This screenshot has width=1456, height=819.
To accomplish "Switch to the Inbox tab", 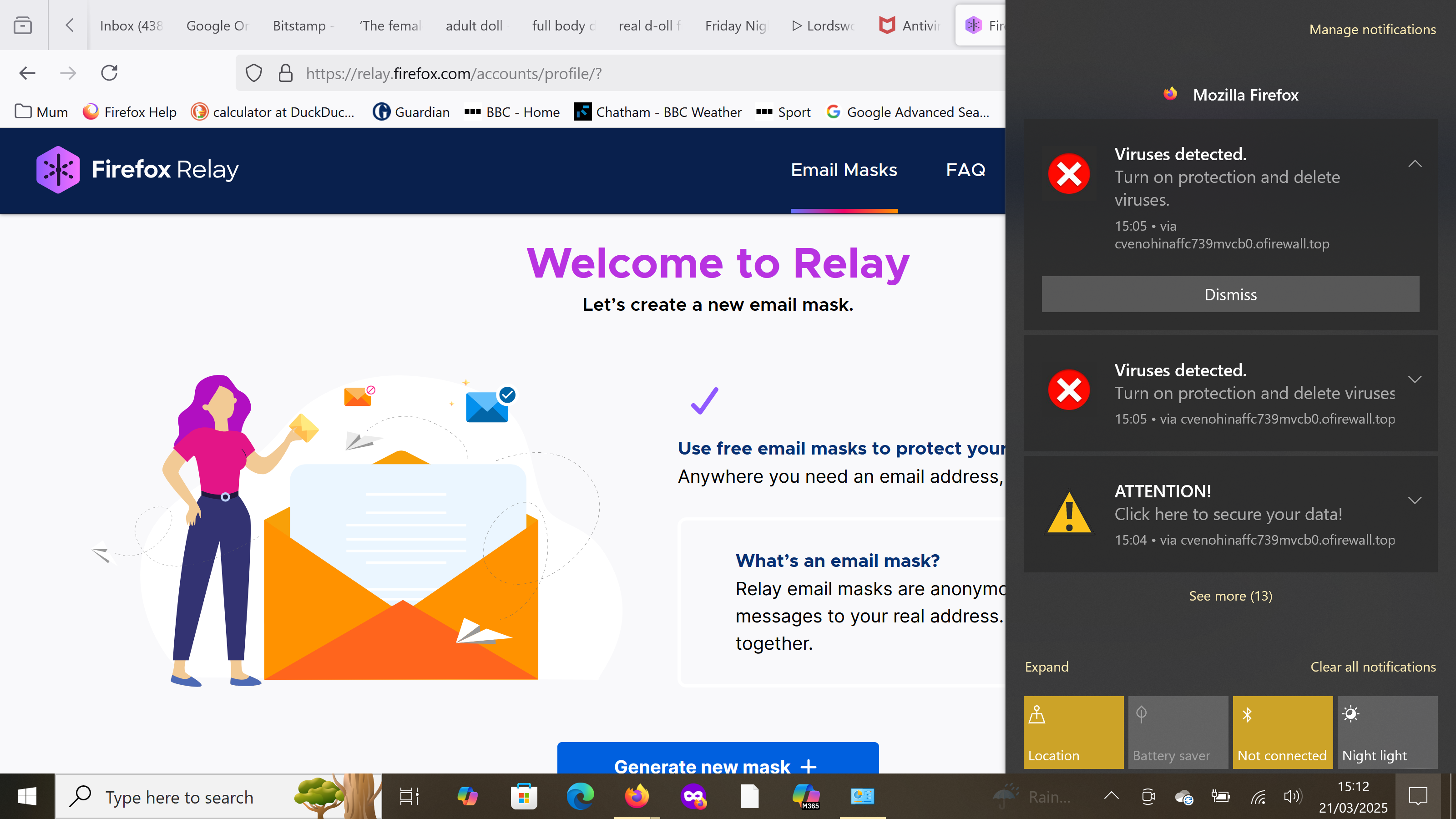I will pyautogui.click(x=131, y=25).
